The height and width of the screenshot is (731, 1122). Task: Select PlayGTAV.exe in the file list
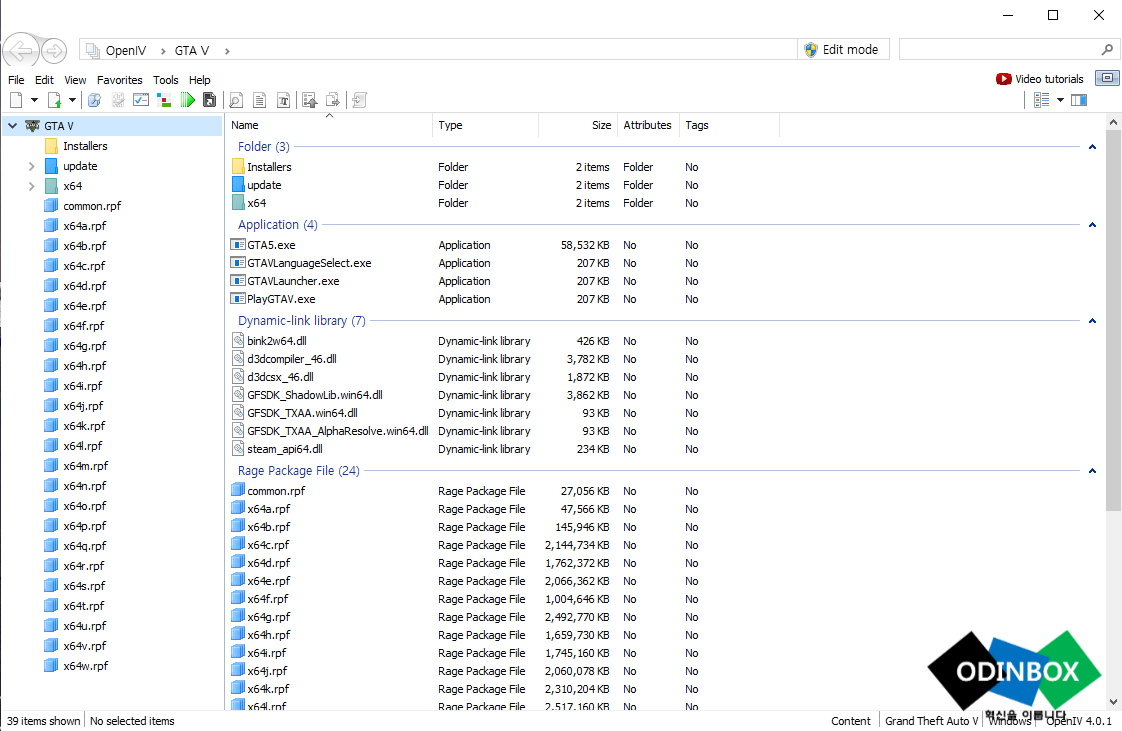coord(281,299)
